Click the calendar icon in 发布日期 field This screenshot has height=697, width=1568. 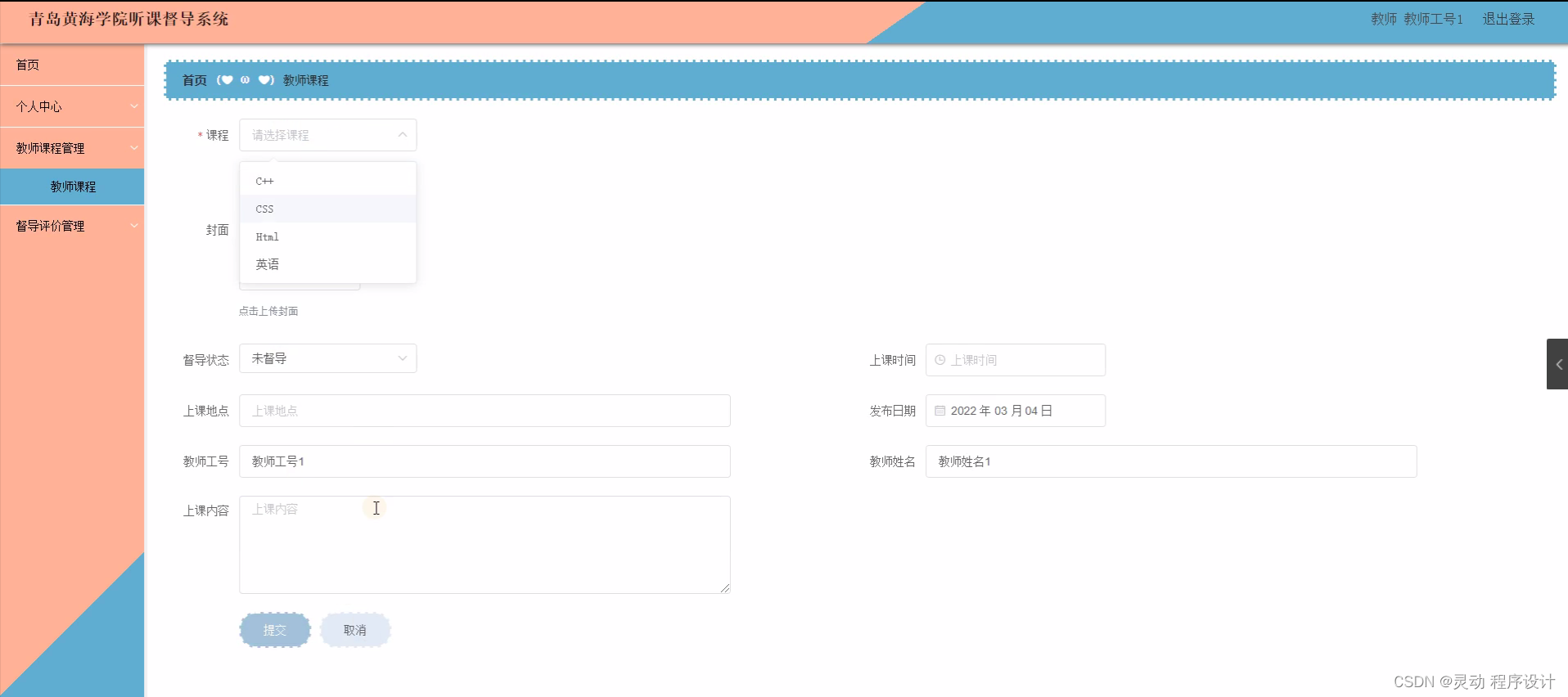[x=939, y=411]
